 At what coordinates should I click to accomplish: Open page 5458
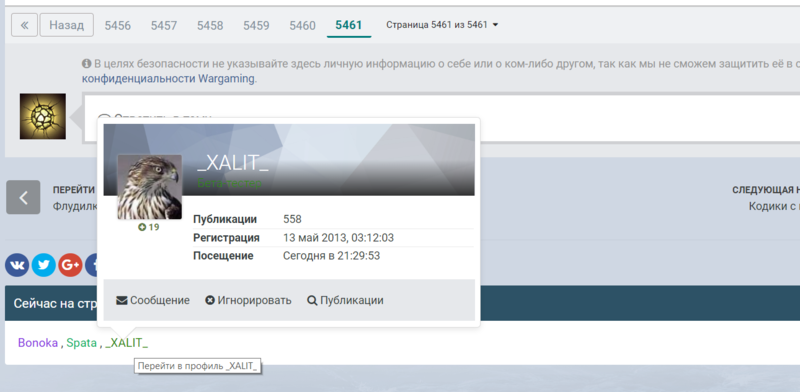[x=210, y=25]
